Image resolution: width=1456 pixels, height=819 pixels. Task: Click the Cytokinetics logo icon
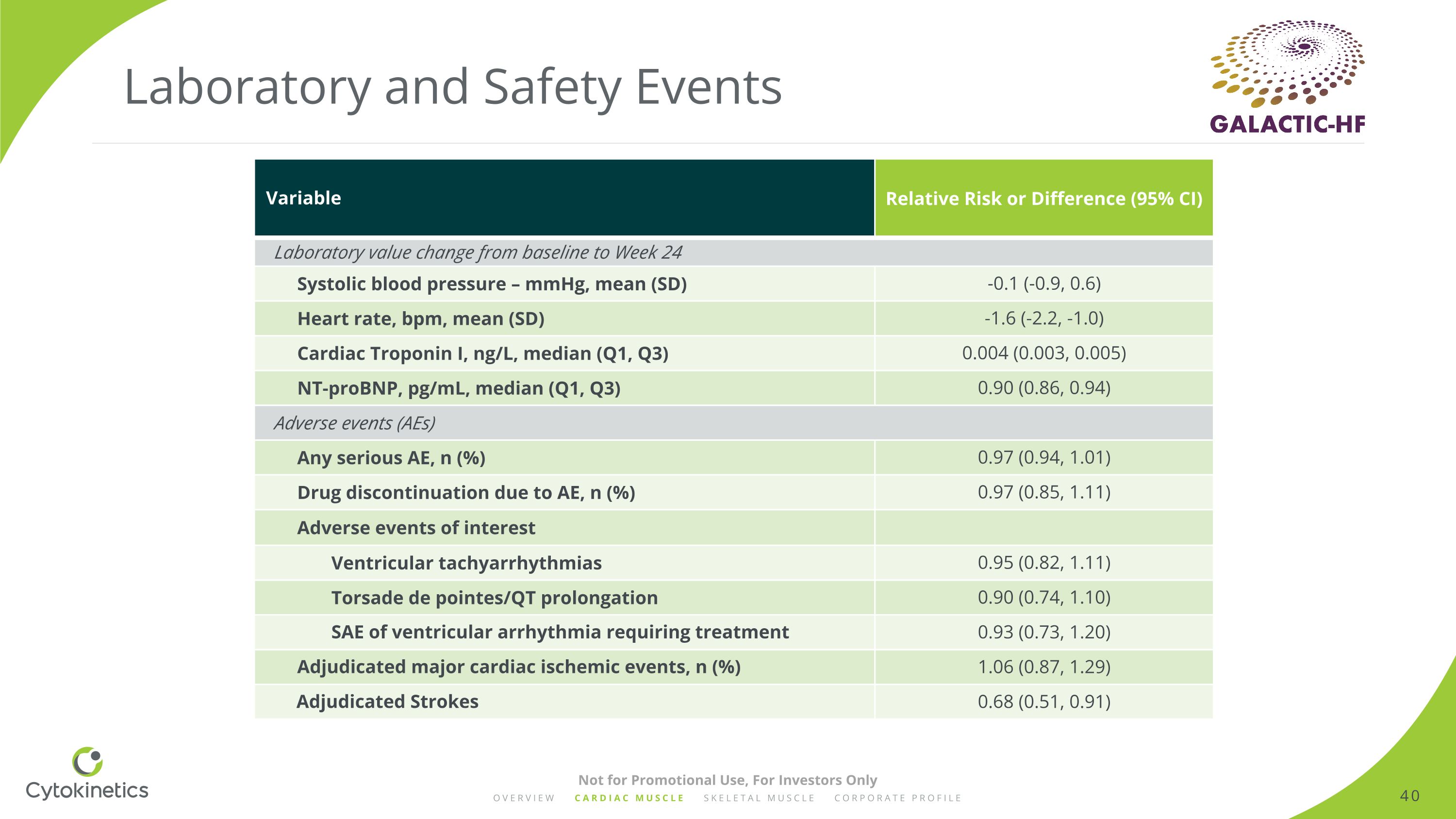87,761
